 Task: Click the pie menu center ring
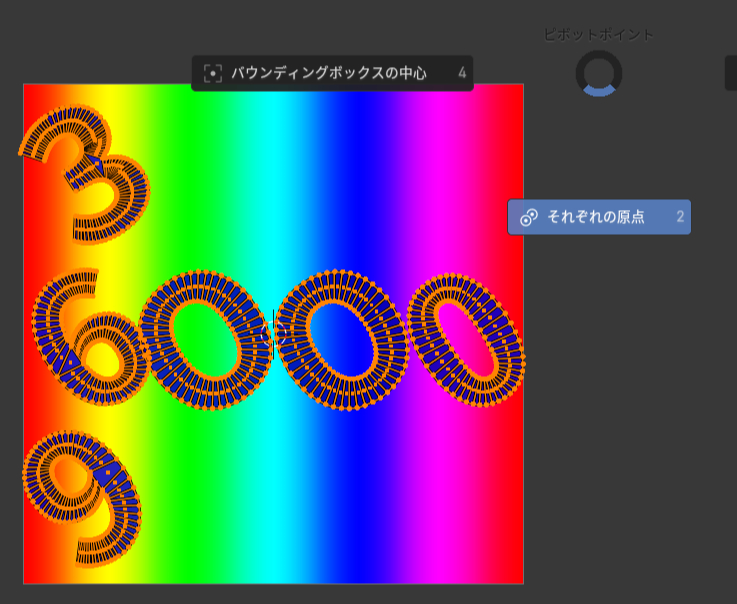click(599, 73)
